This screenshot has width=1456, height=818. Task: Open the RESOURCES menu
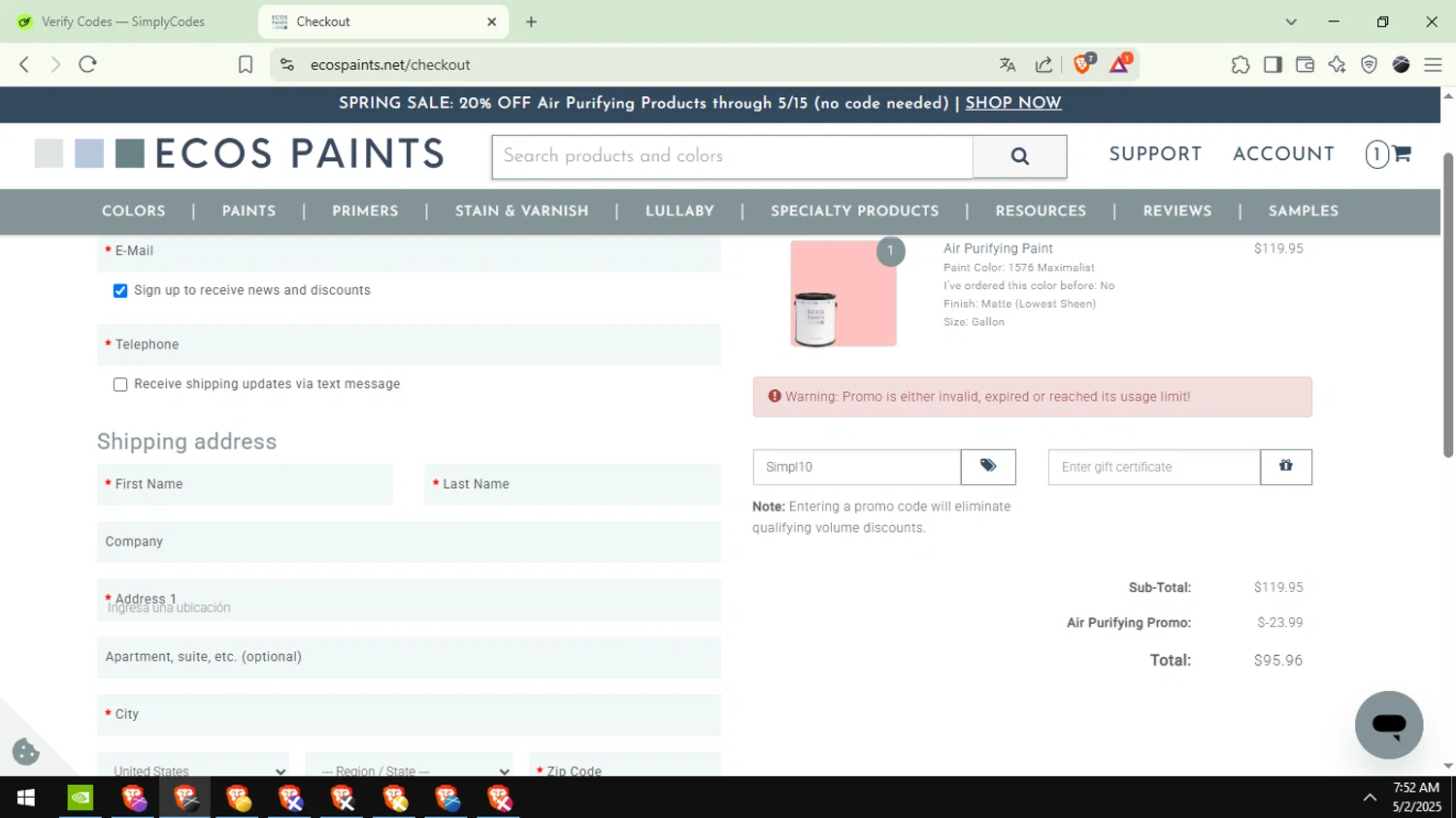point(1041,212)
